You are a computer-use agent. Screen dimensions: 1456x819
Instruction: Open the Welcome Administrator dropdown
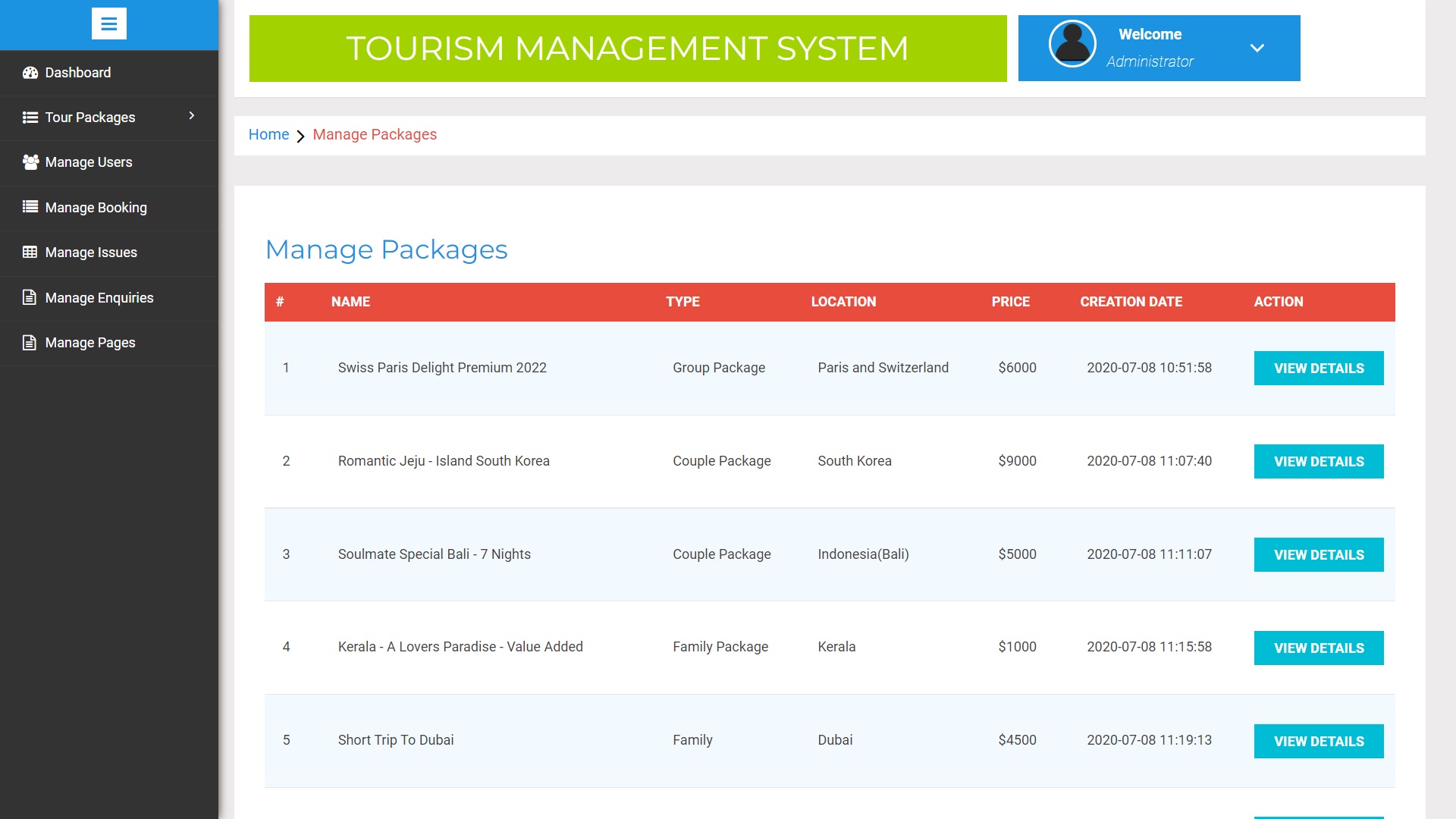tap(1257, 47)
